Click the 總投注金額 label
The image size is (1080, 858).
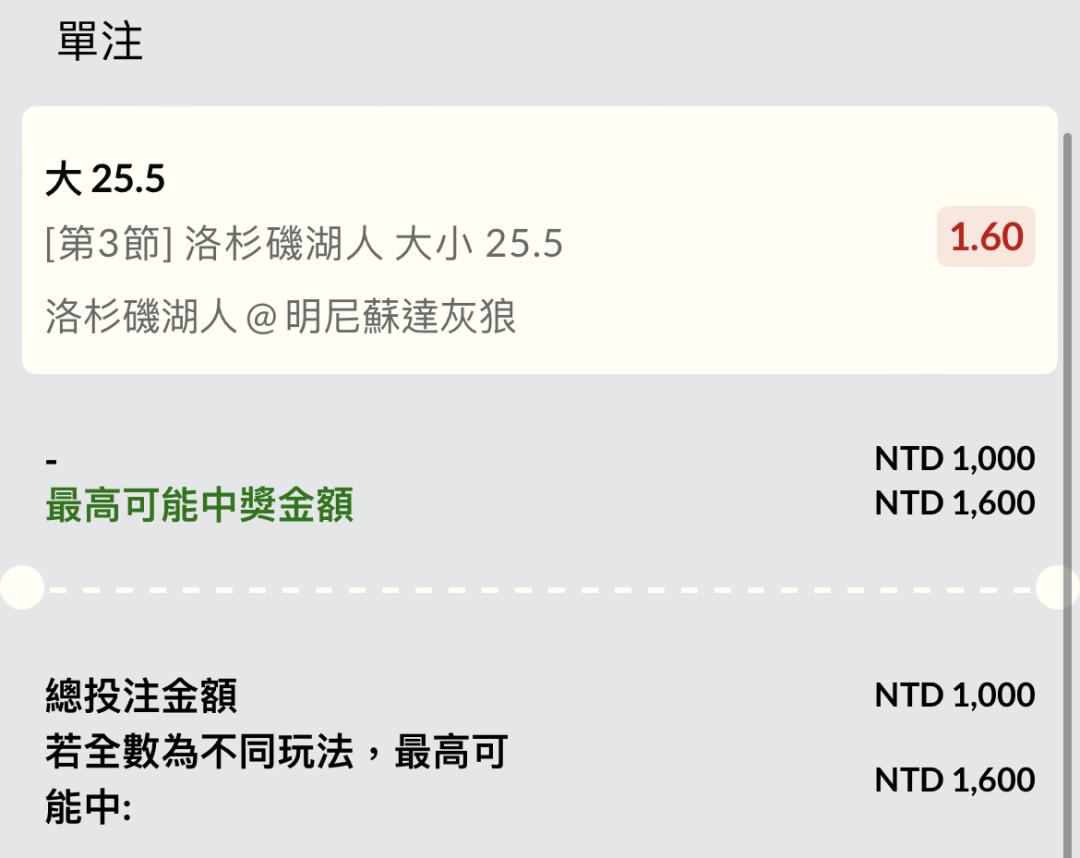pyautogui.click(x=141, y=696)
